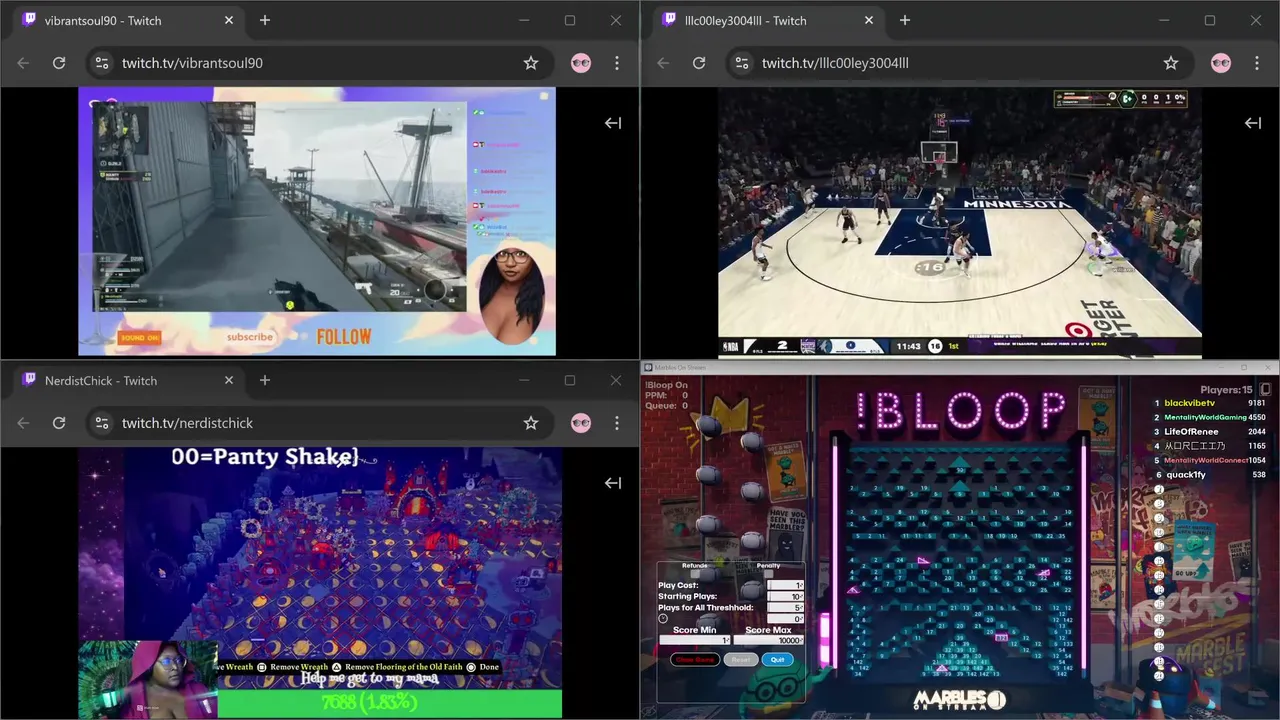Collapse the chat panel on vibrantsoul90 stream
The height and width of the screenshot is (720, 1280).
613,123
